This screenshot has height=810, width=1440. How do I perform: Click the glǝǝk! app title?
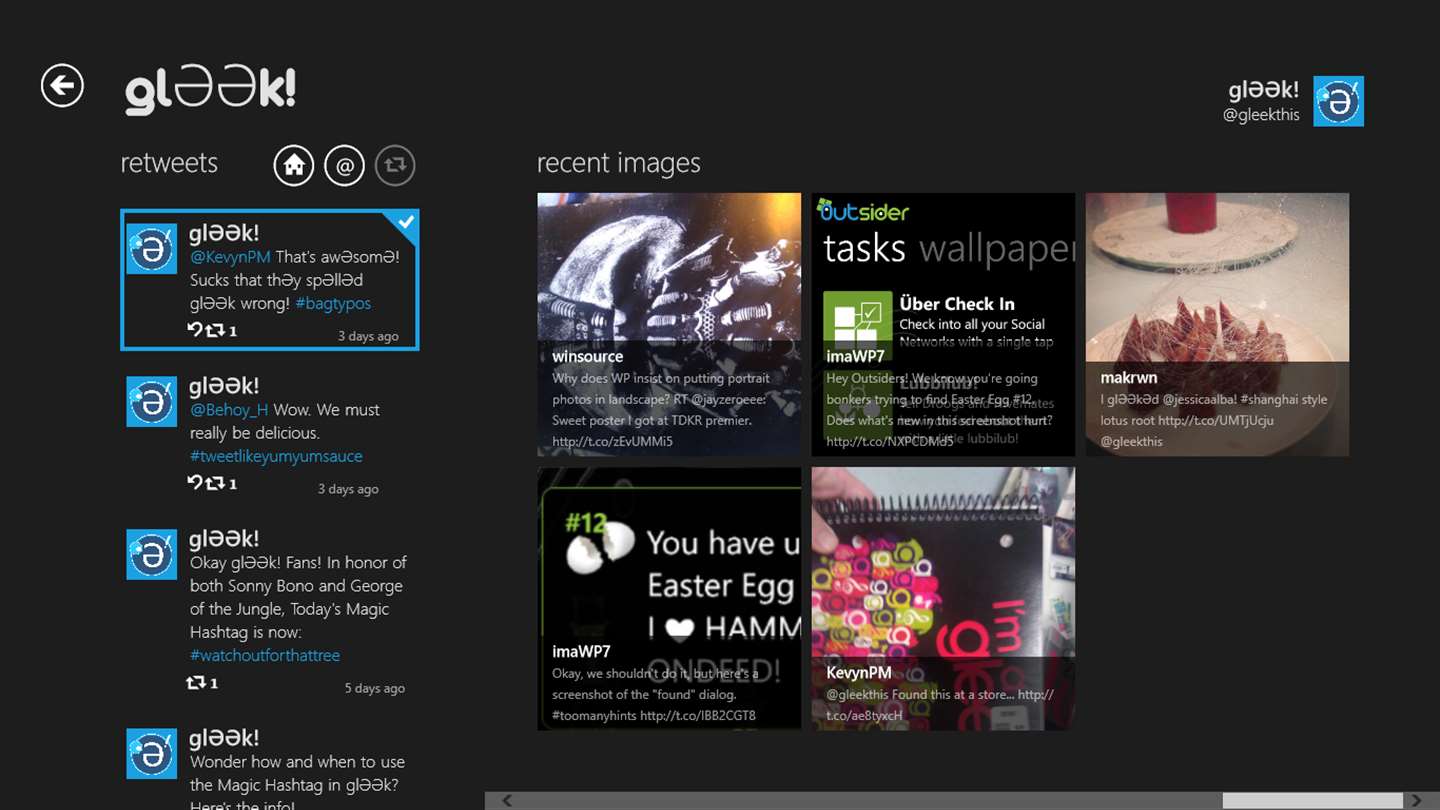(x=210, y=91)
